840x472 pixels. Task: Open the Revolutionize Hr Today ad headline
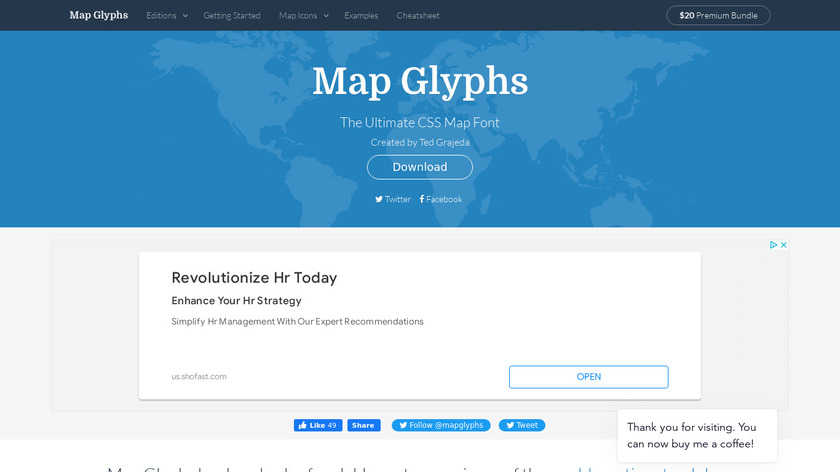tap(254, 278)
